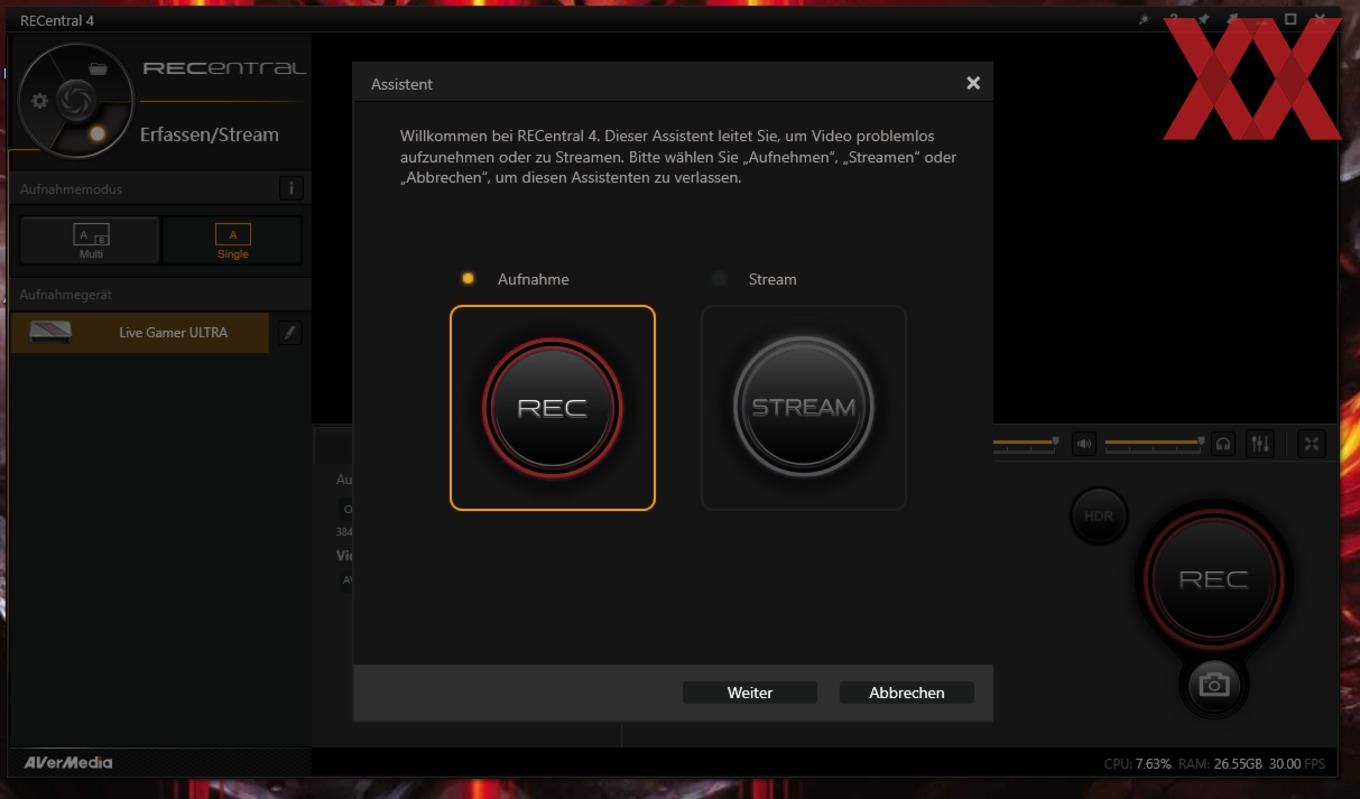Open settings via the wheel gear icon

40,101
